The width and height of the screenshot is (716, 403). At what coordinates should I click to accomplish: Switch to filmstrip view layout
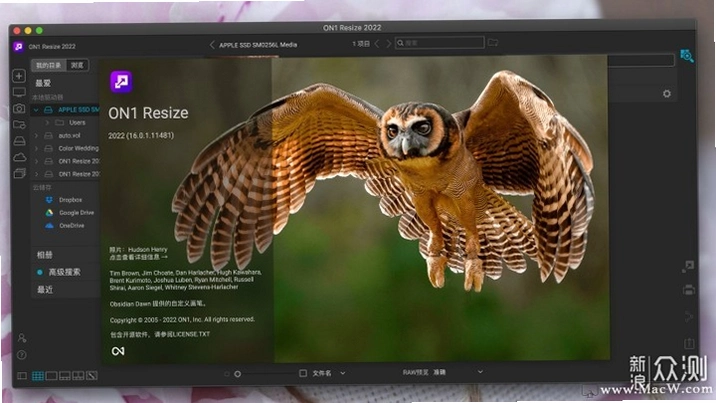(65, 376)
